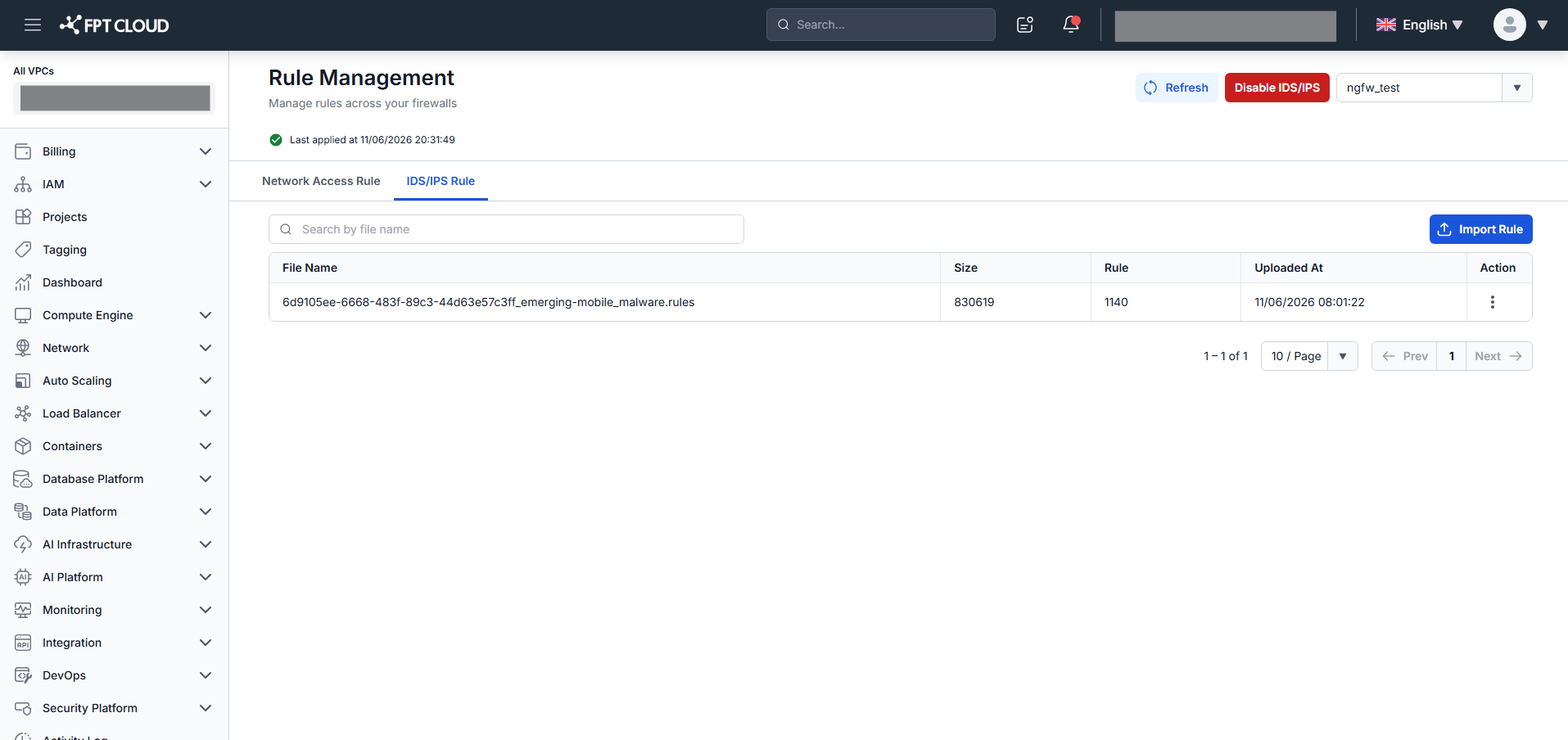Open the notifications bell
This screenshot has width=1568, height=740.
[1071, 25]
